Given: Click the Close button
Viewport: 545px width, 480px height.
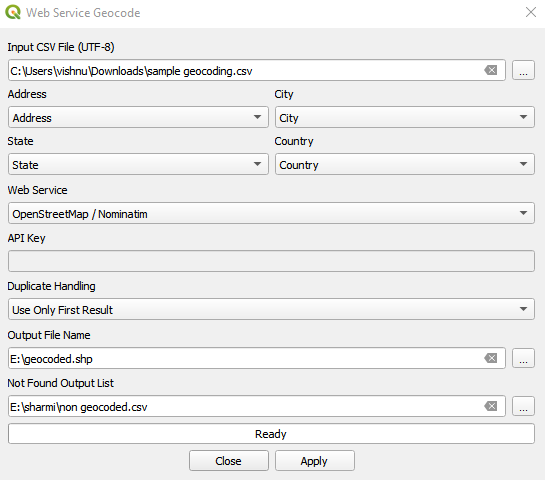Looking at the screenshot, I should click(x=229, y=461).
